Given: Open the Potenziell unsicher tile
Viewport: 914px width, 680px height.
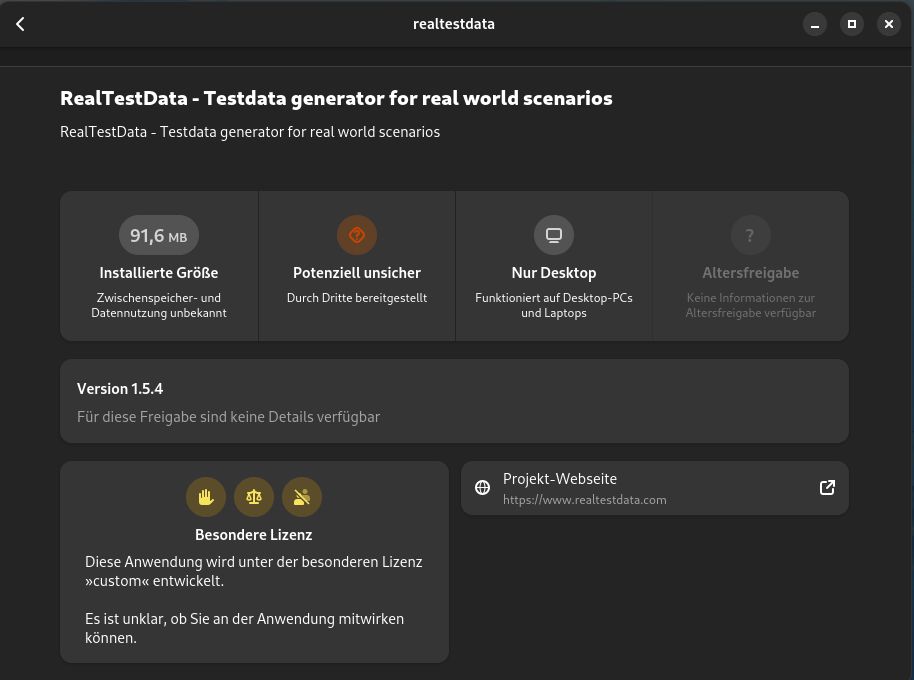Looking at the screenshot, I should (x=357, y=266).
